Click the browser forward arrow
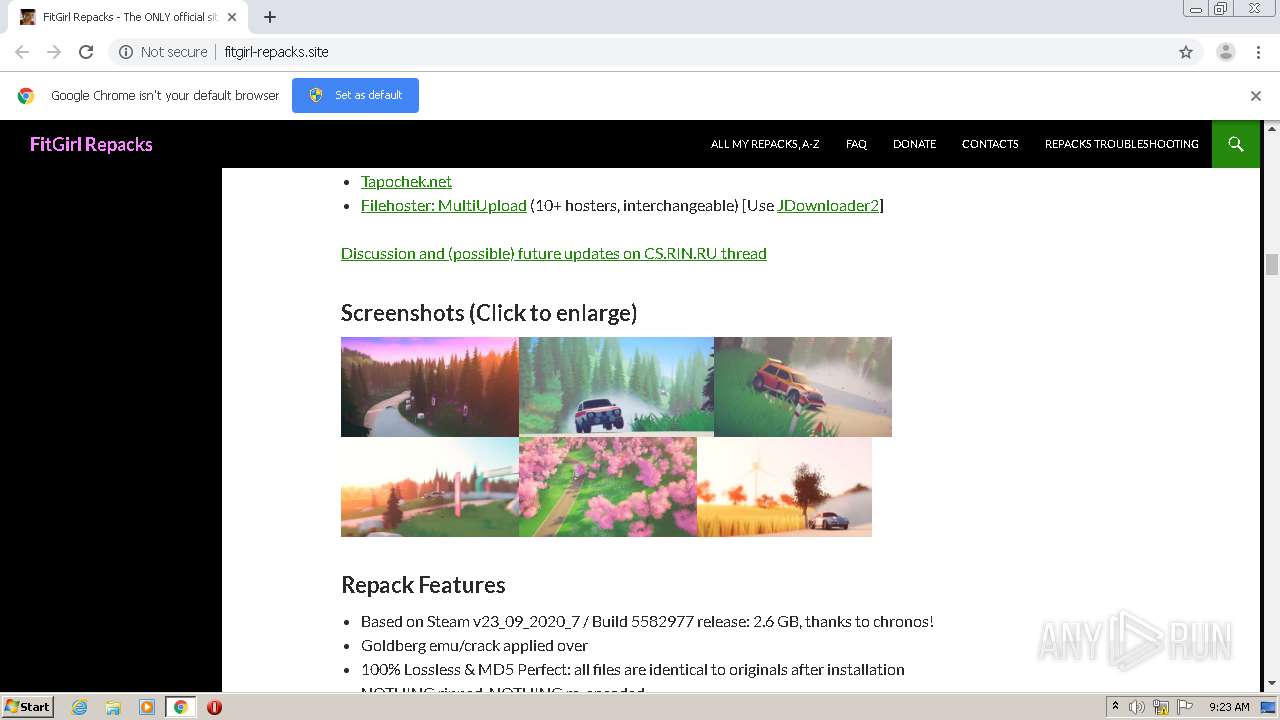The height and width of the screenshot is (720, 1280). 54,52
